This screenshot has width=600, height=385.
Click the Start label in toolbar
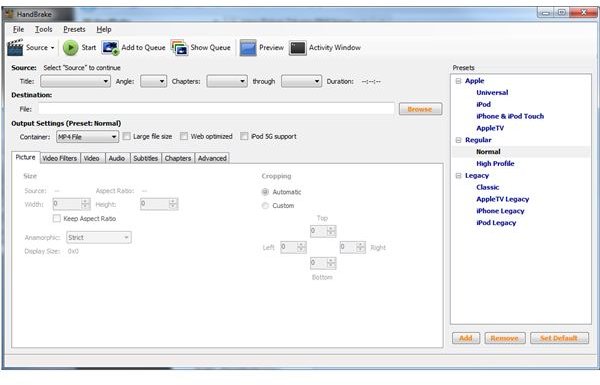[x=89, y=48]
